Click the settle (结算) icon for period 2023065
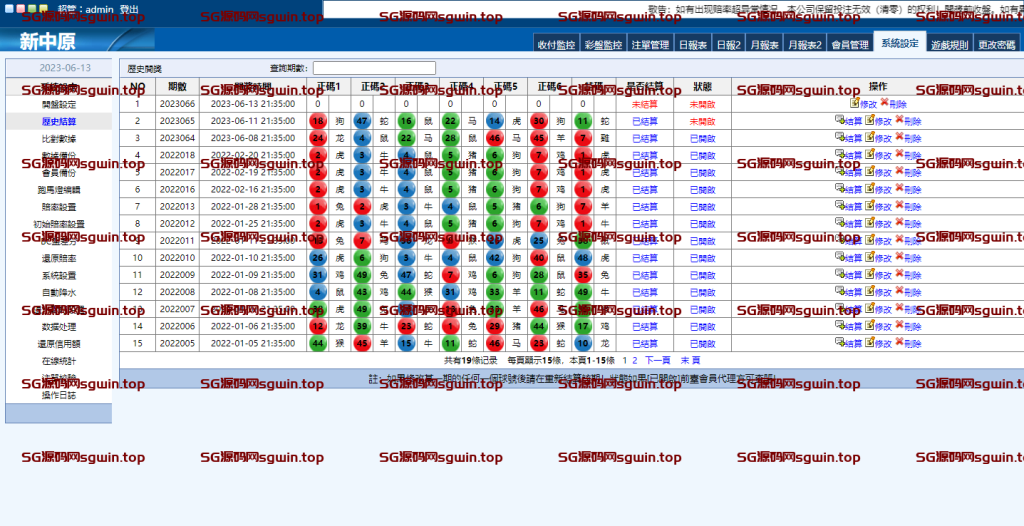The image size is (1024, 526). [x=840, y=120]
